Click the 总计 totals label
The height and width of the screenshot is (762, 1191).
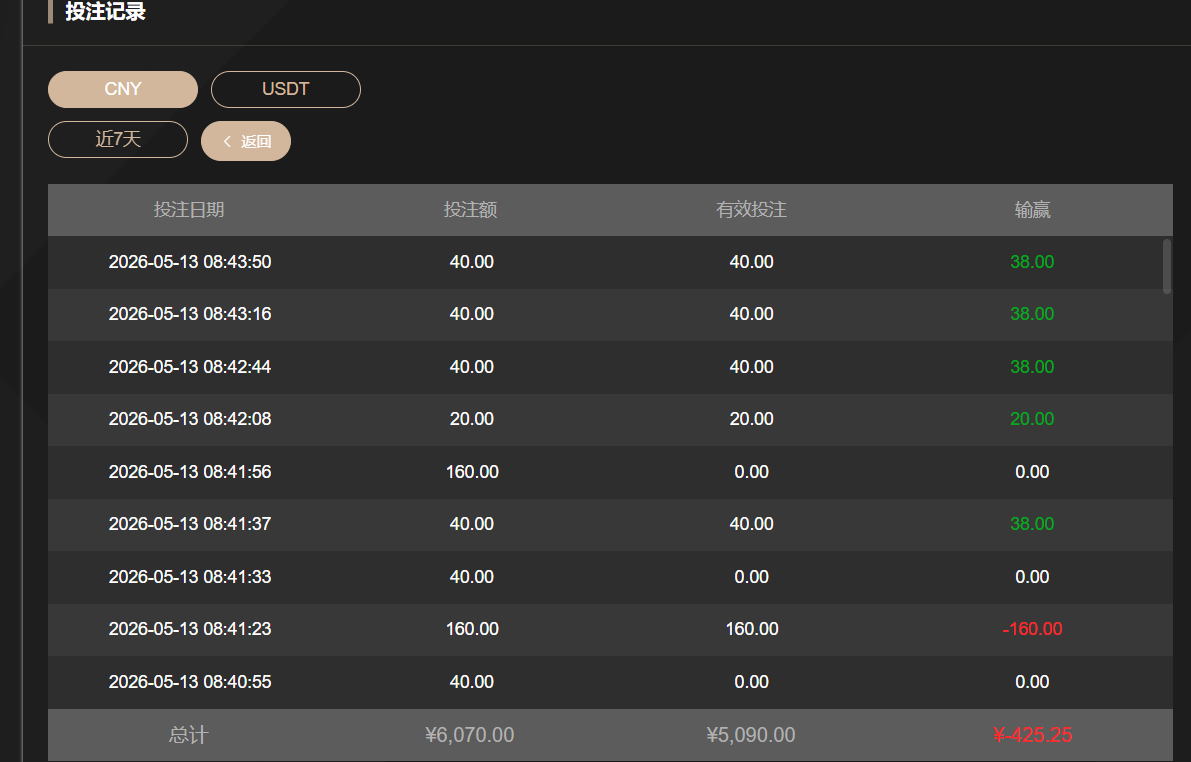[188, 735]
